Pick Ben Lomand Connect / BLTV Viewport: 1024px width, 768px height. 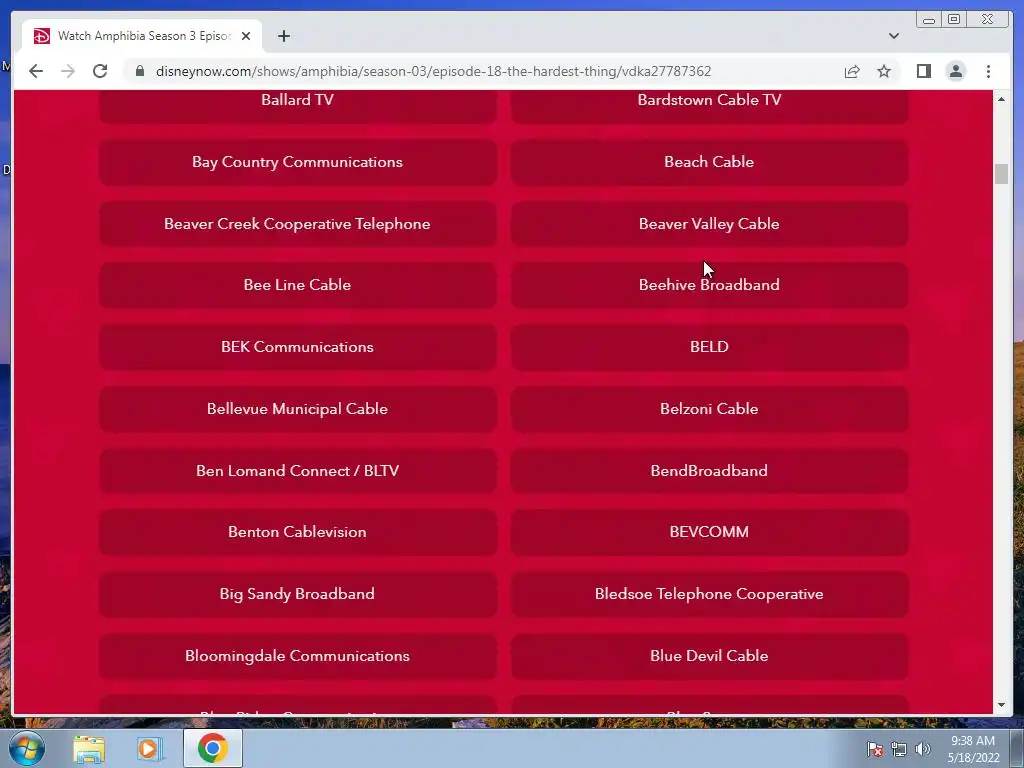click(297, 471)
